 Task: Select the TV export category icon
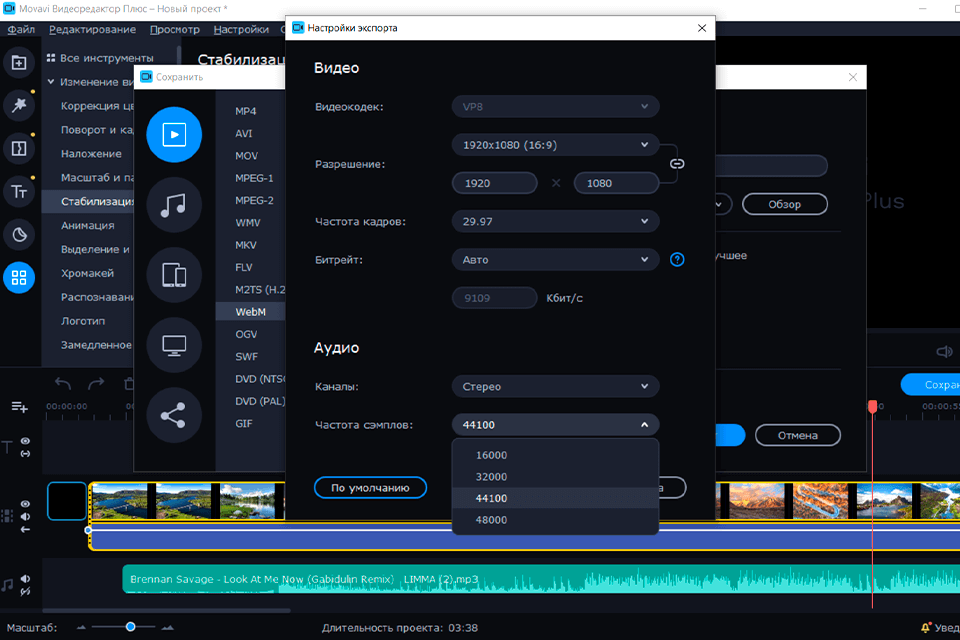tap(174, 345)
